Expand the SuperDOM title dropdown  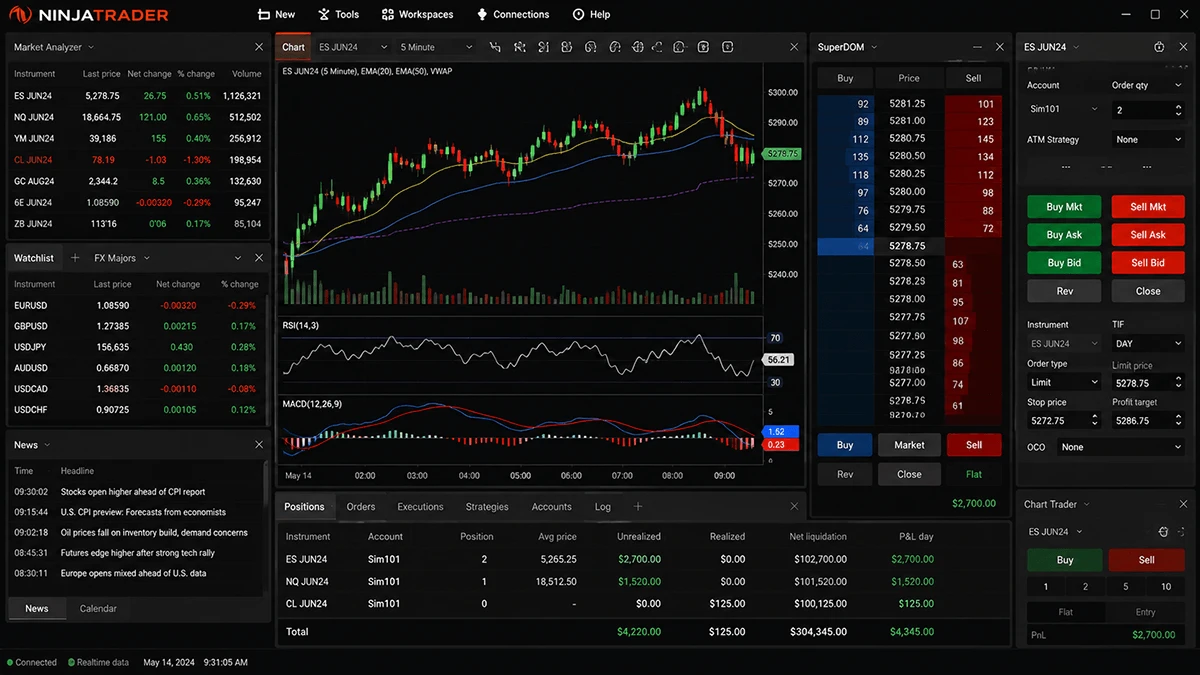tap(874, 47)
